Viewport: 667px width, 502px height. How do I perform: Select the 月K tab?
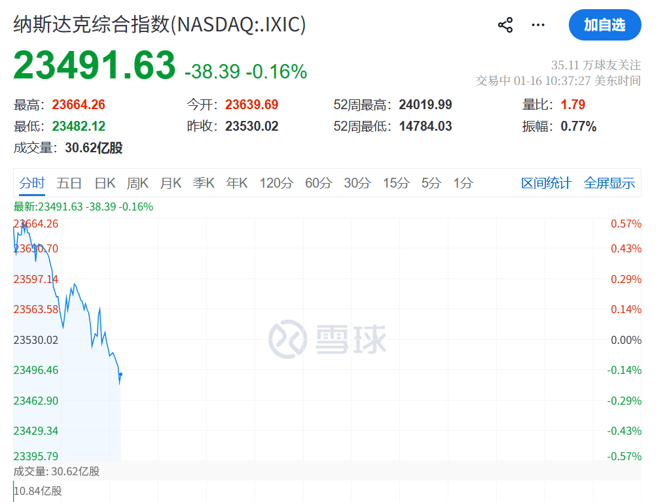(171, 183)
